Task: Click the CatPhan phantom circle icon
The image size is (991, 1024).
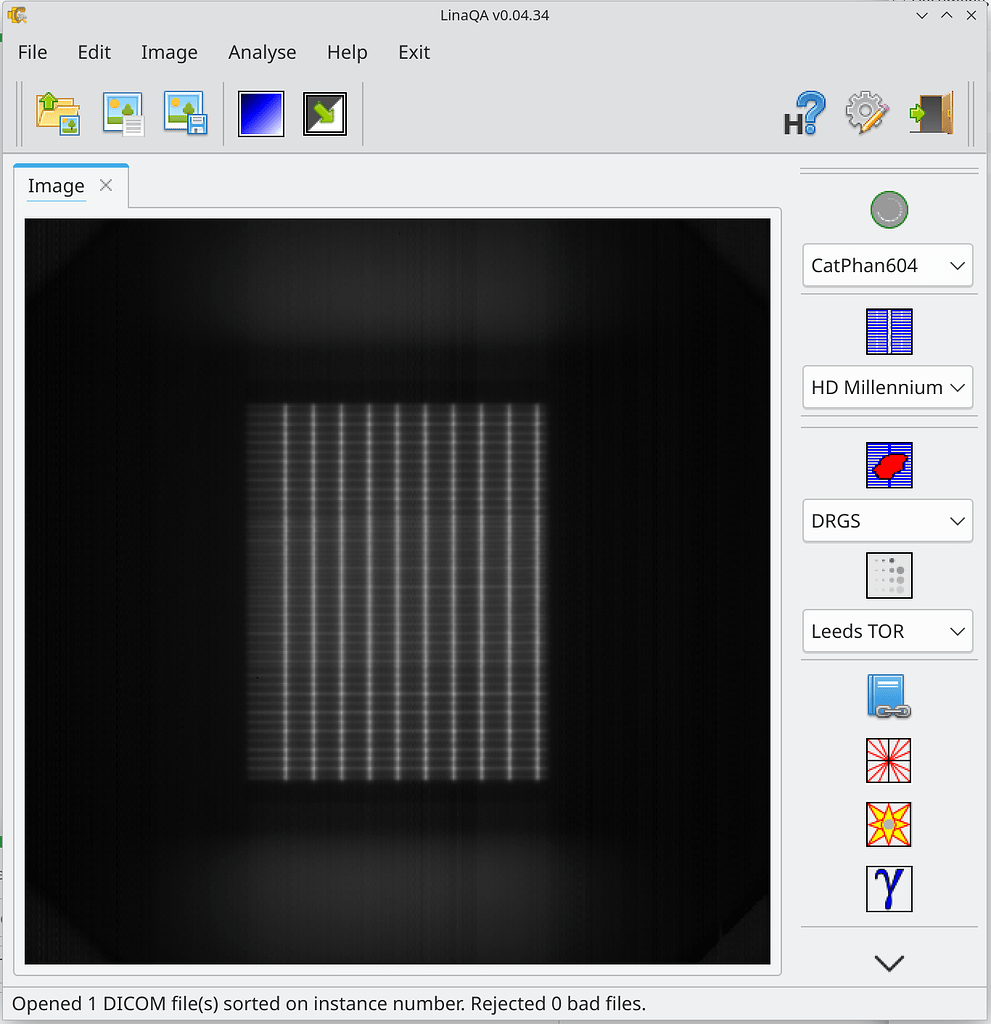Action: [888, 209]
